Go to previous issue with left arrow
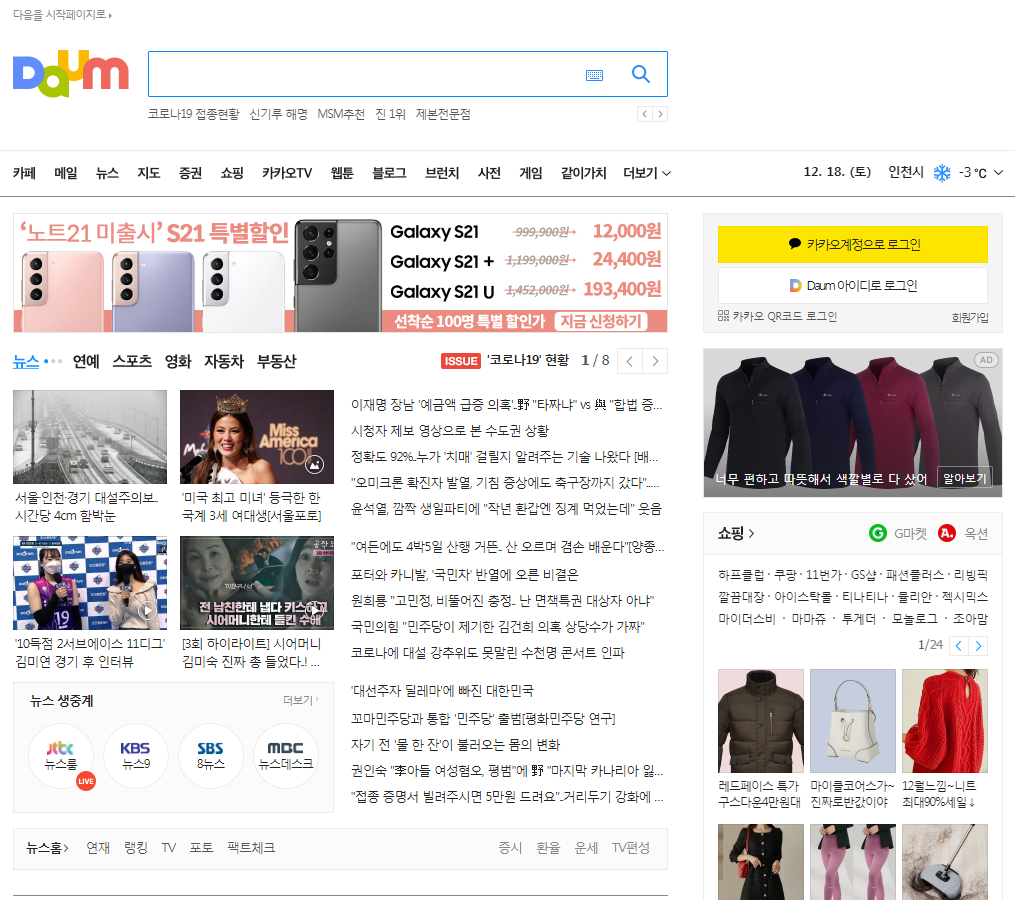The height and width of the screenshot is (900, 1015). (x=630, y=361)
